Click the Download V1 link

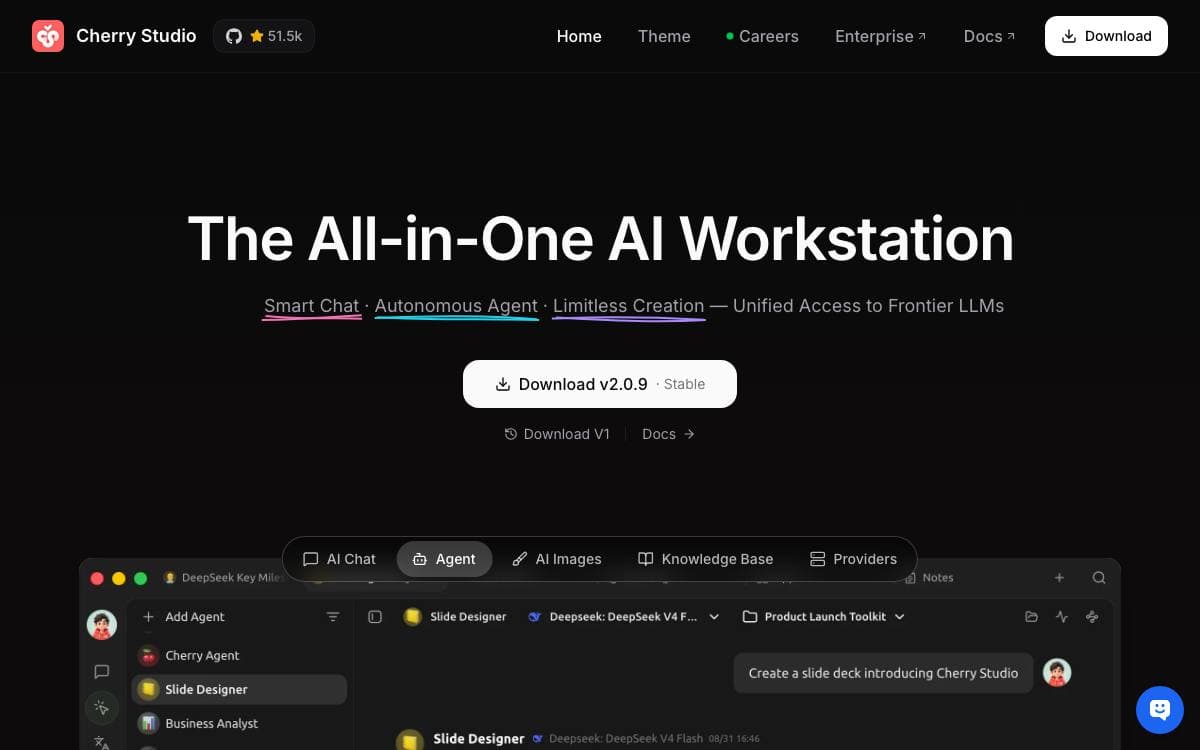557,434
